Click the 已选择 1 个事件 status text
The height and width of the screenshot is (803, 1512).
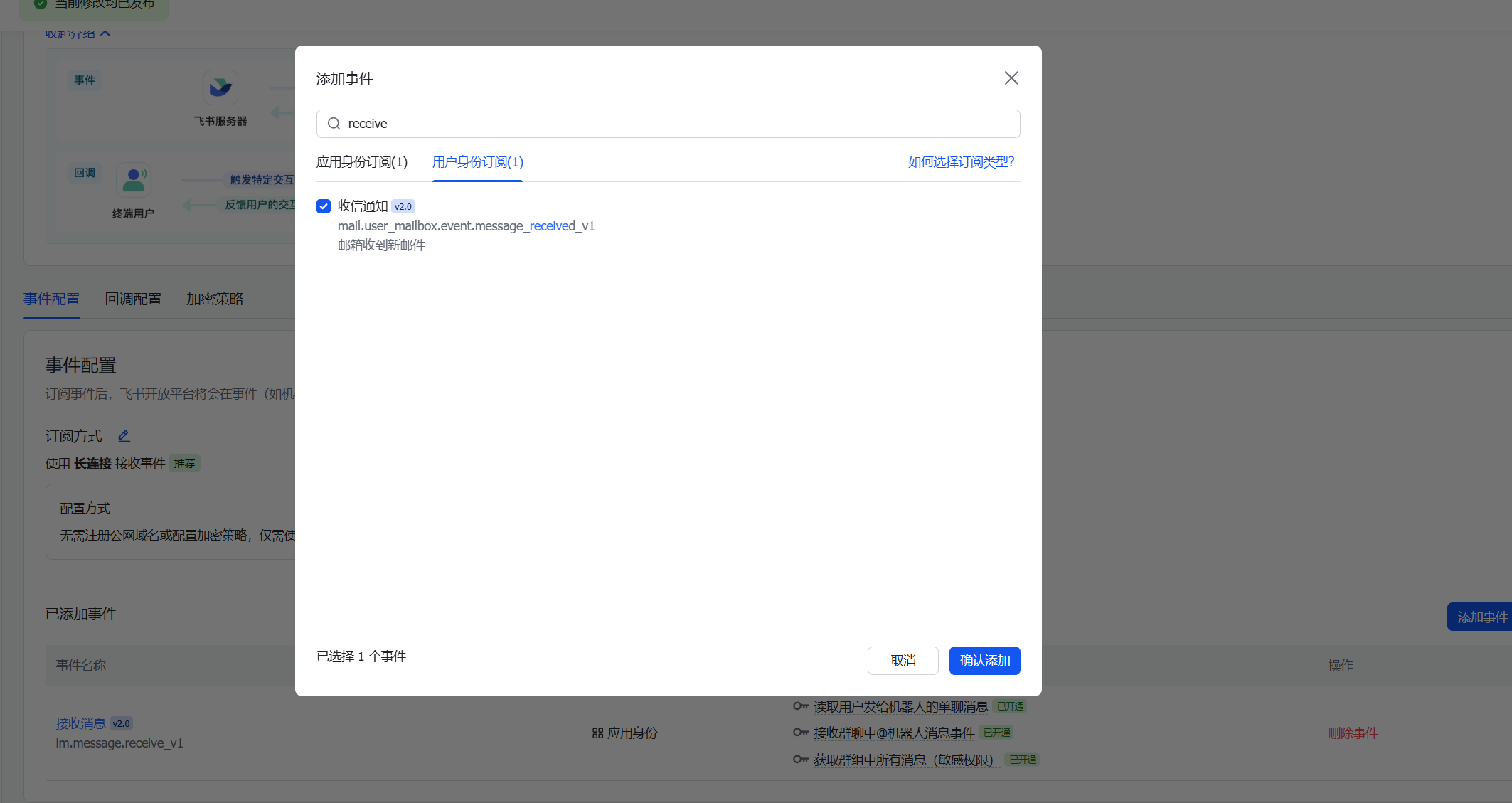[x=361, y=656]
